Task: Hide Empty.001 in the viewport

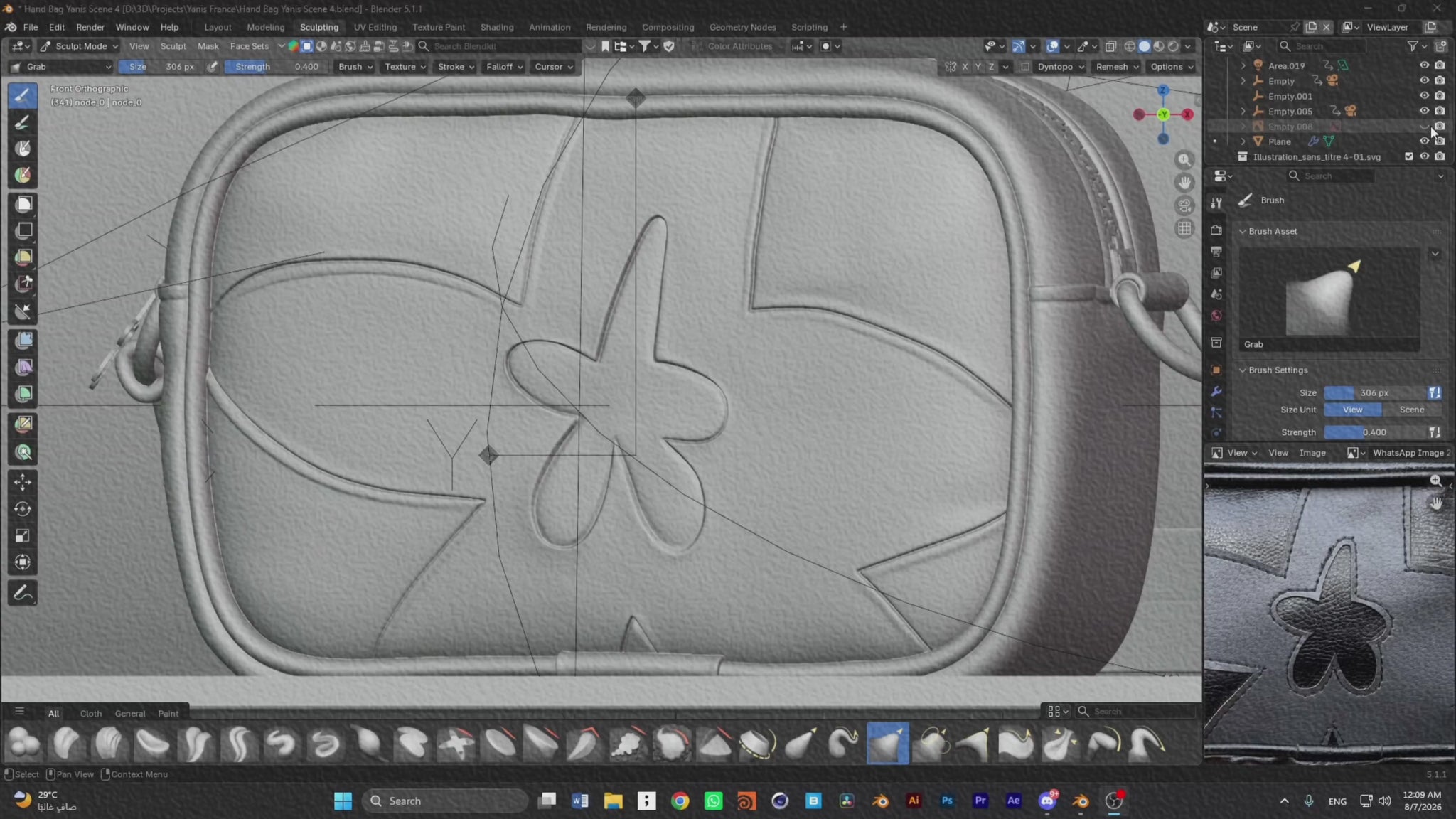Action: 1424,96
